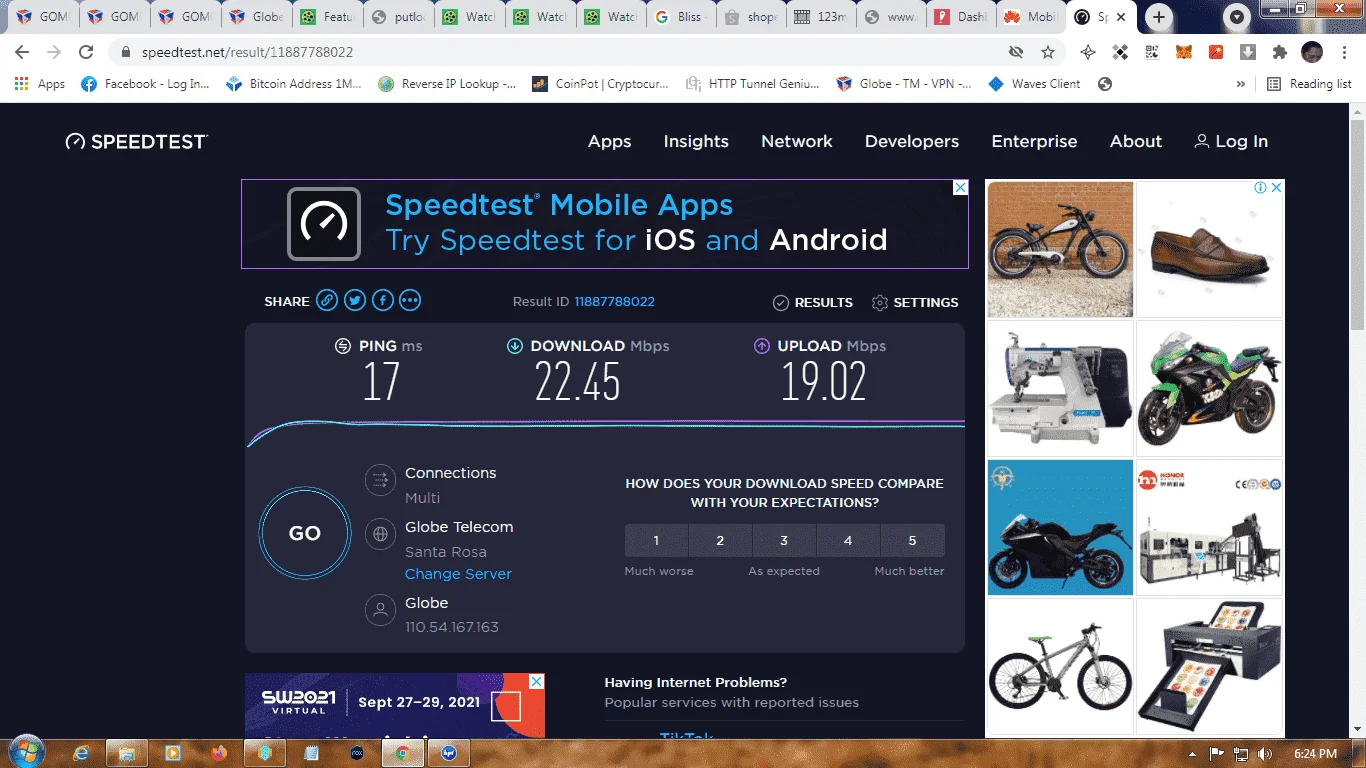Open the Insights menu
Viewport: 1366px width, 768px height.
click(696, 142)
